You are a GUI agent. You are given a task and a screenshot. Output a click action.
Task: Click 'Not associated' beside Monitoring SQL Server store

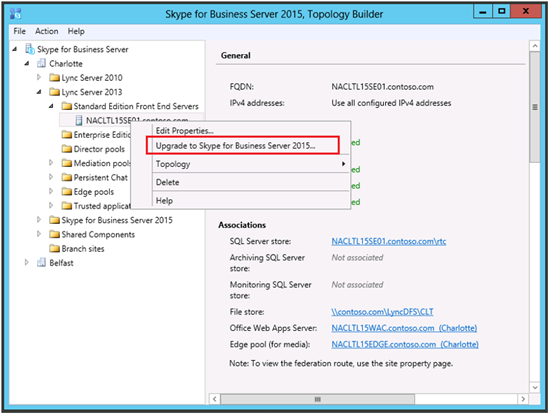(x=357, y=285)
